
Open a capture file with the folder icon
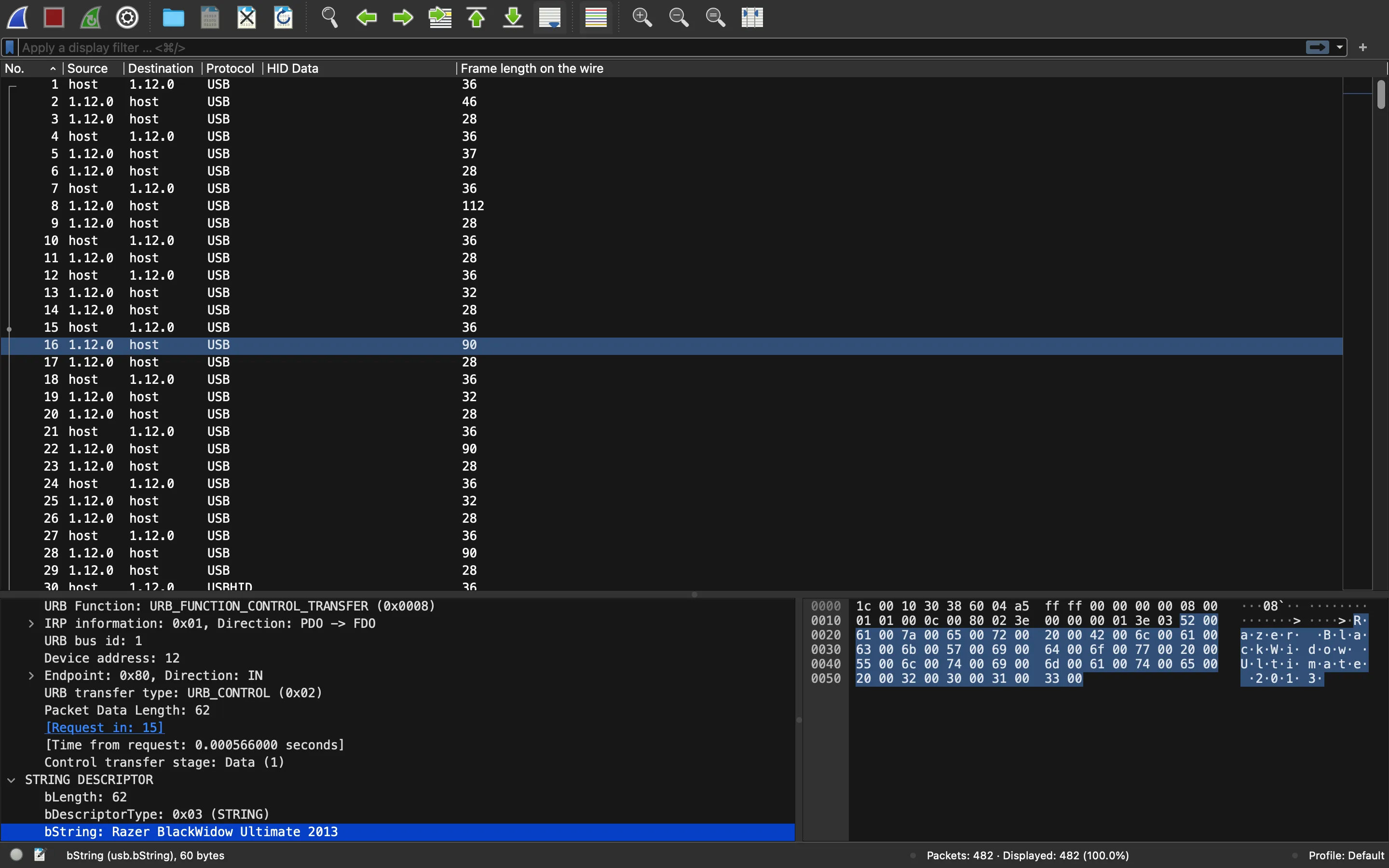click(x=173, y=17)
